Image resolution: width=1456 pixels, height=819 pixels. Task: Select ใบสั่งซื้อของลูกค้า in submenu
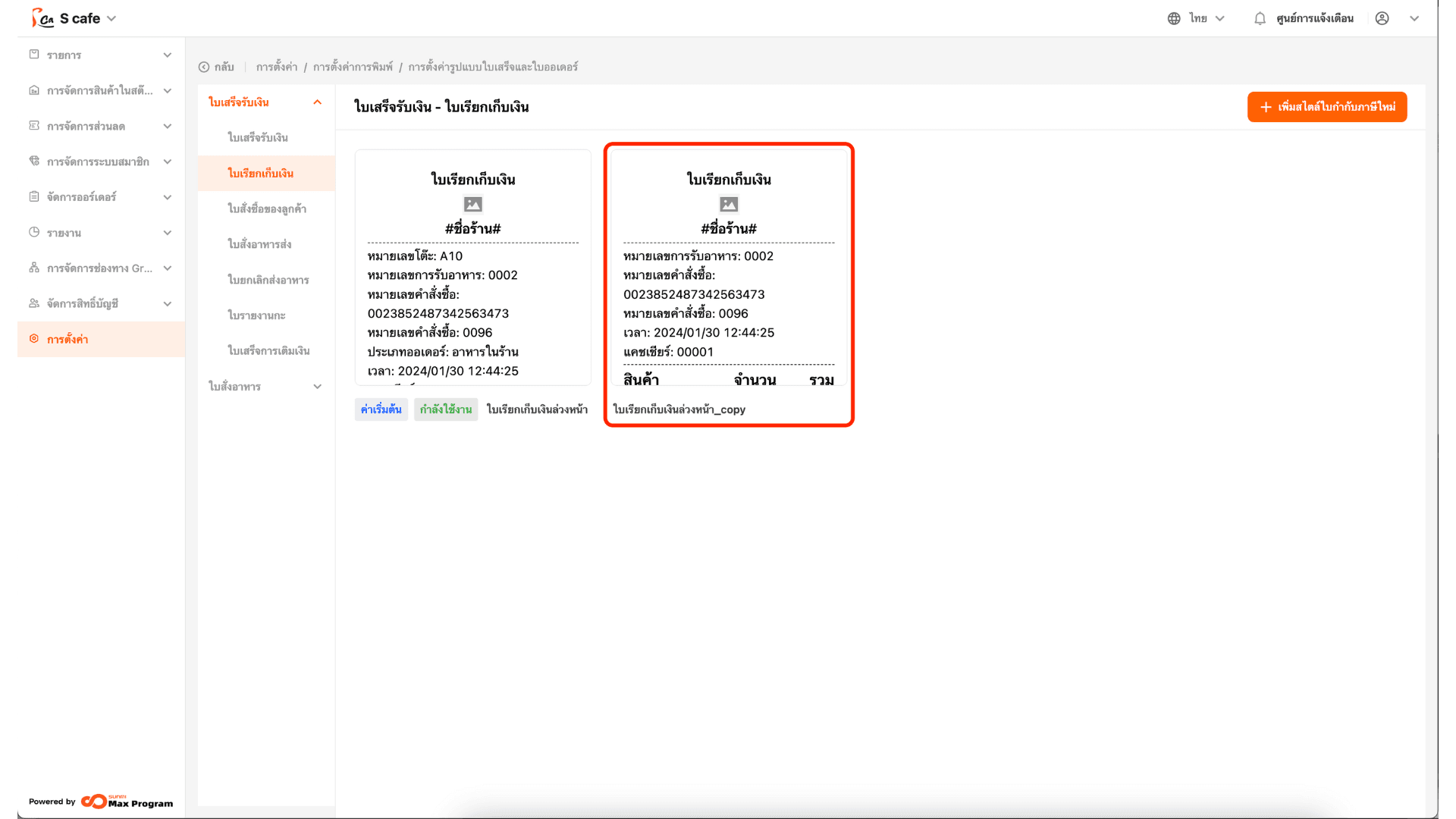(267, 209)
